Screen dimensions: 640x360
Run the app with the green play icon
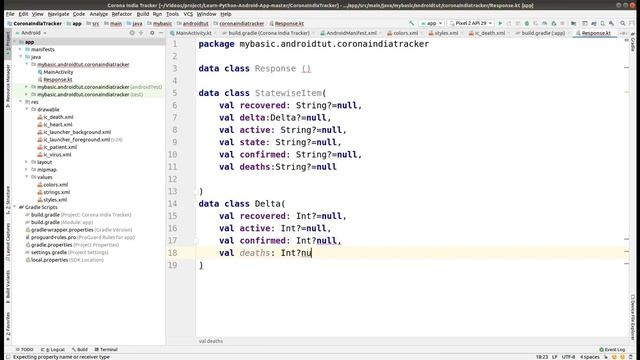[x=500, y=23]
